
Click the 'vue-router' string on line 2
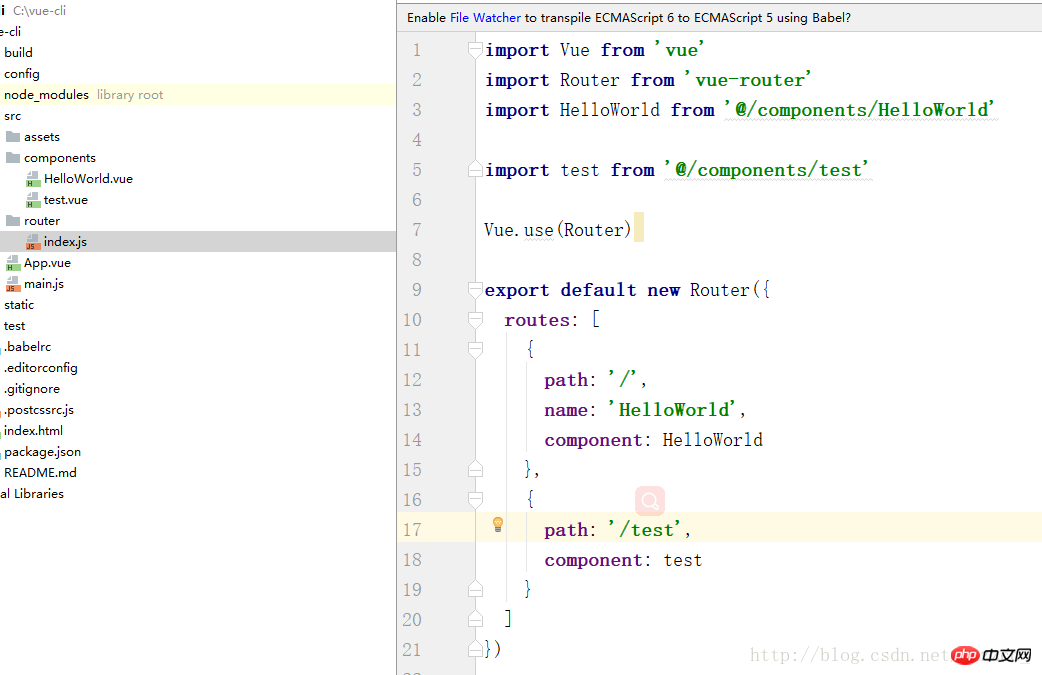click(748, 80)
